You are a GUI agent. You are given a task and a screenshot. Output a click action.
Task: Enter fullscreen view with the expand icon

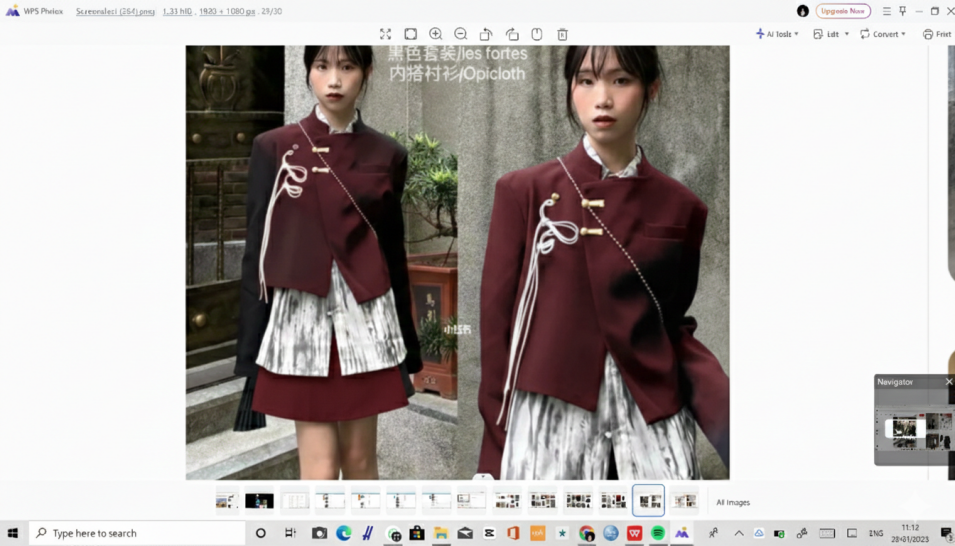point(385,34)
